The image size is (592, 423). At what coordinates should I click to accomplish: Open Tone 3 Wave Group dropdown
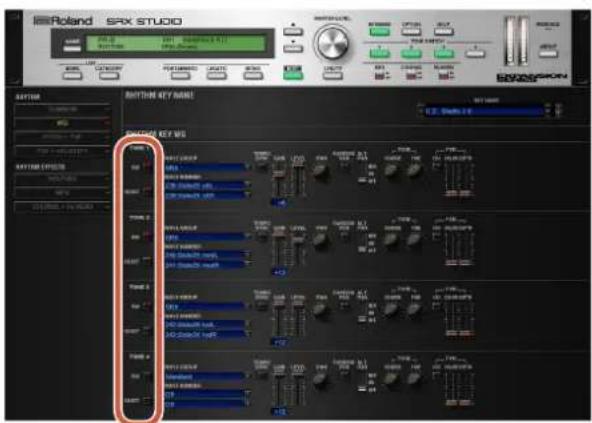click(208, 307)
